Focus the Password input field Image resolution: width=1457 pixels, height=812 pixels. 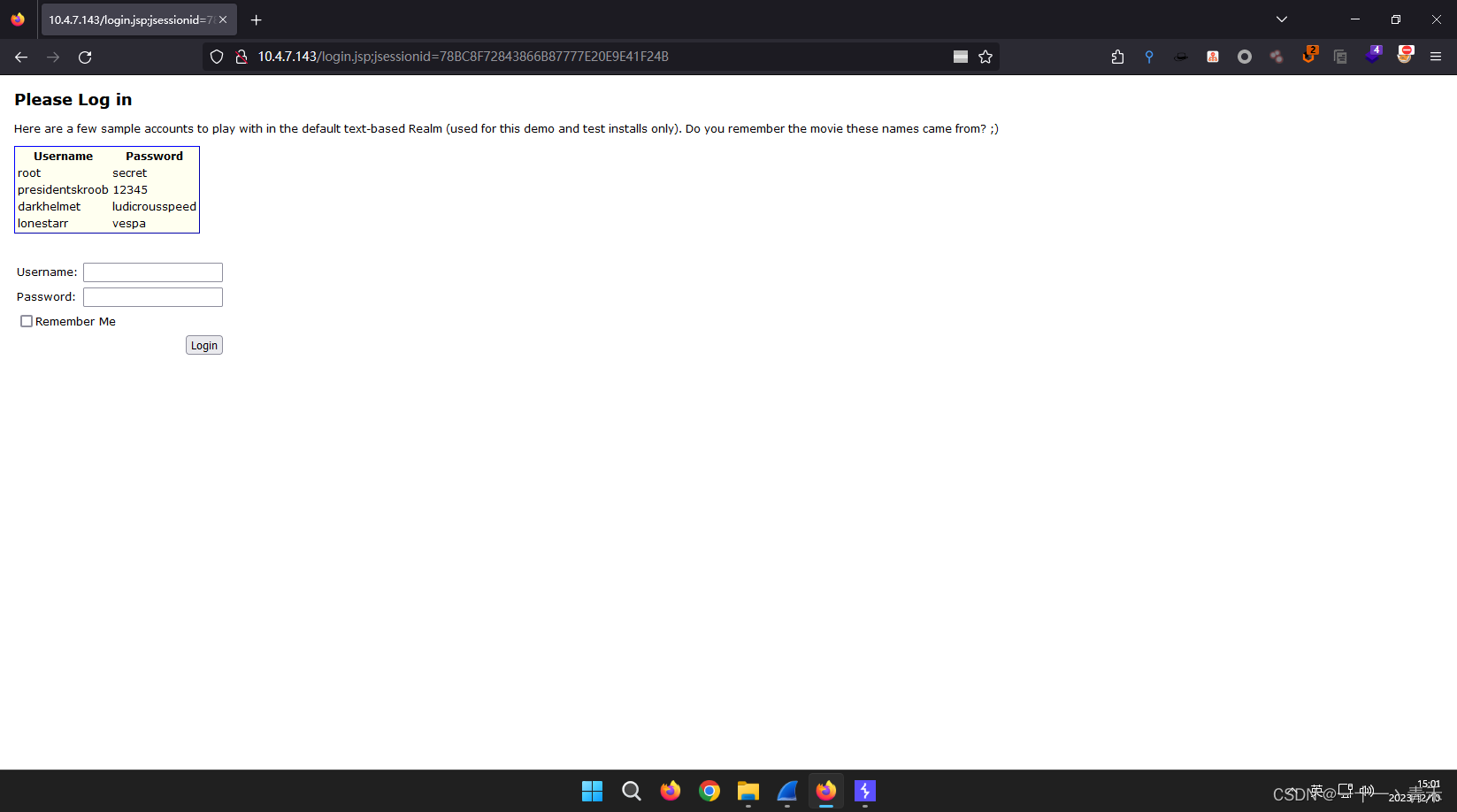(x=153, y=297)
